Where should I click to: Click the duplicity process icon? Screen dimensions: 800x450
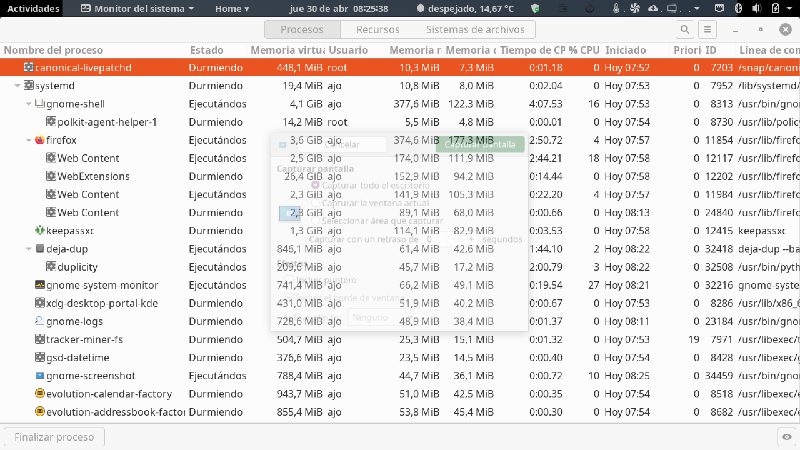[x=51, y=267]
